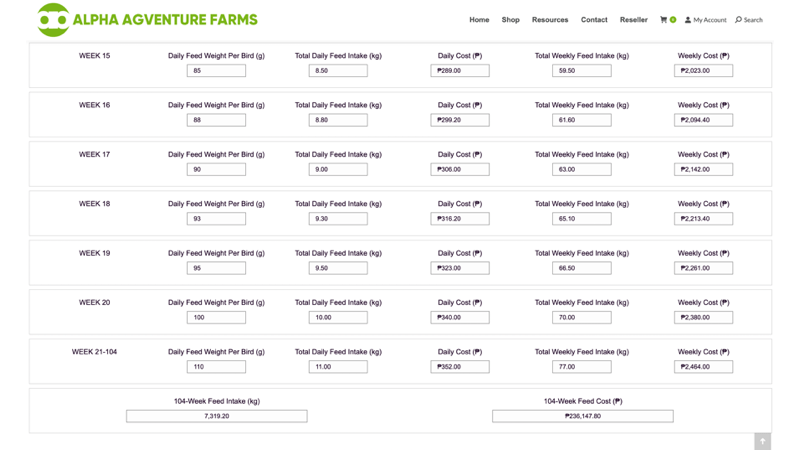Image resolution: width=800 pixels, height=450 pixels.
Task: Open the Resources menu
Action: pyautogui.click(x=550, y=20)
